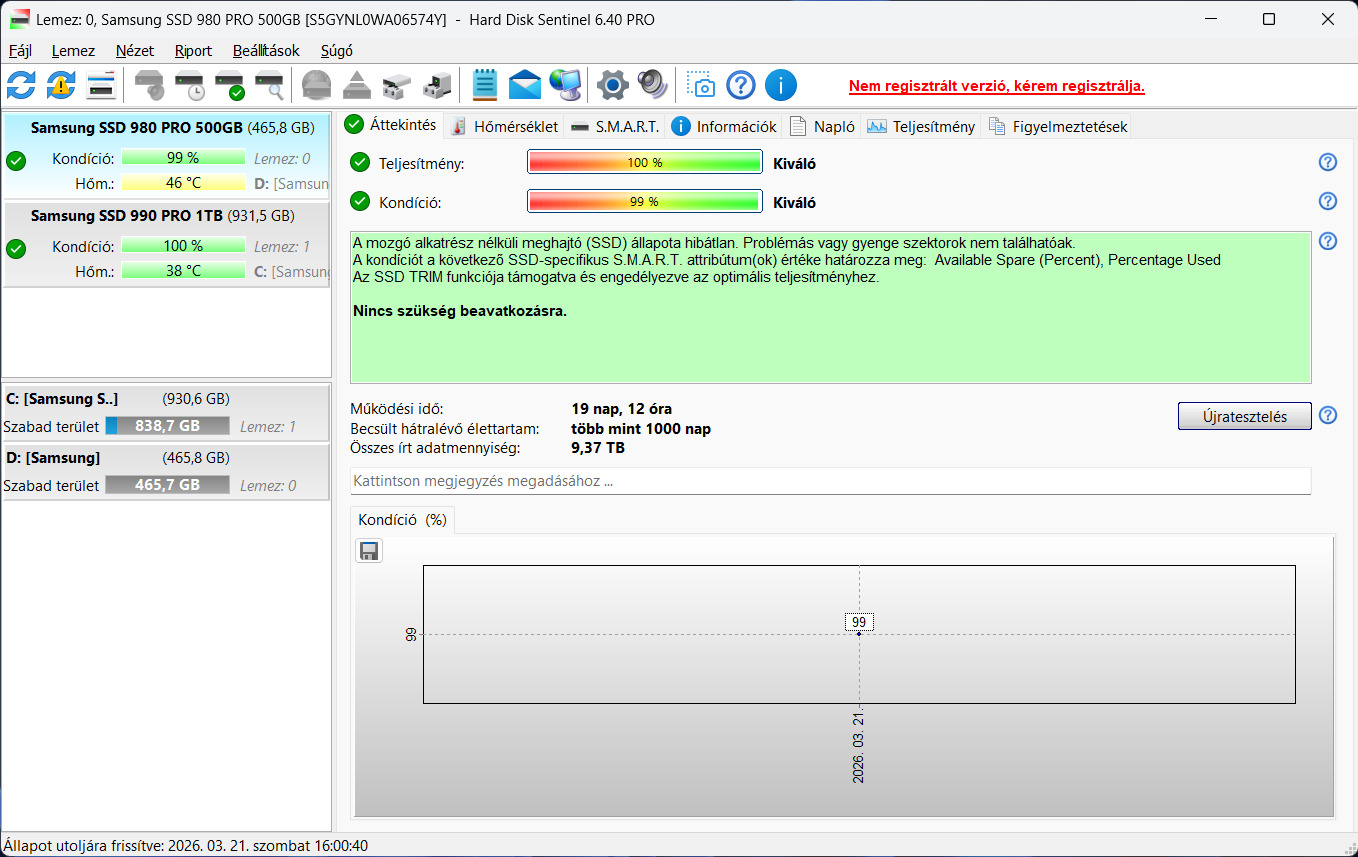
Task: Switch to the S.M.A.R.T. tab
Action: pos(614,126)
